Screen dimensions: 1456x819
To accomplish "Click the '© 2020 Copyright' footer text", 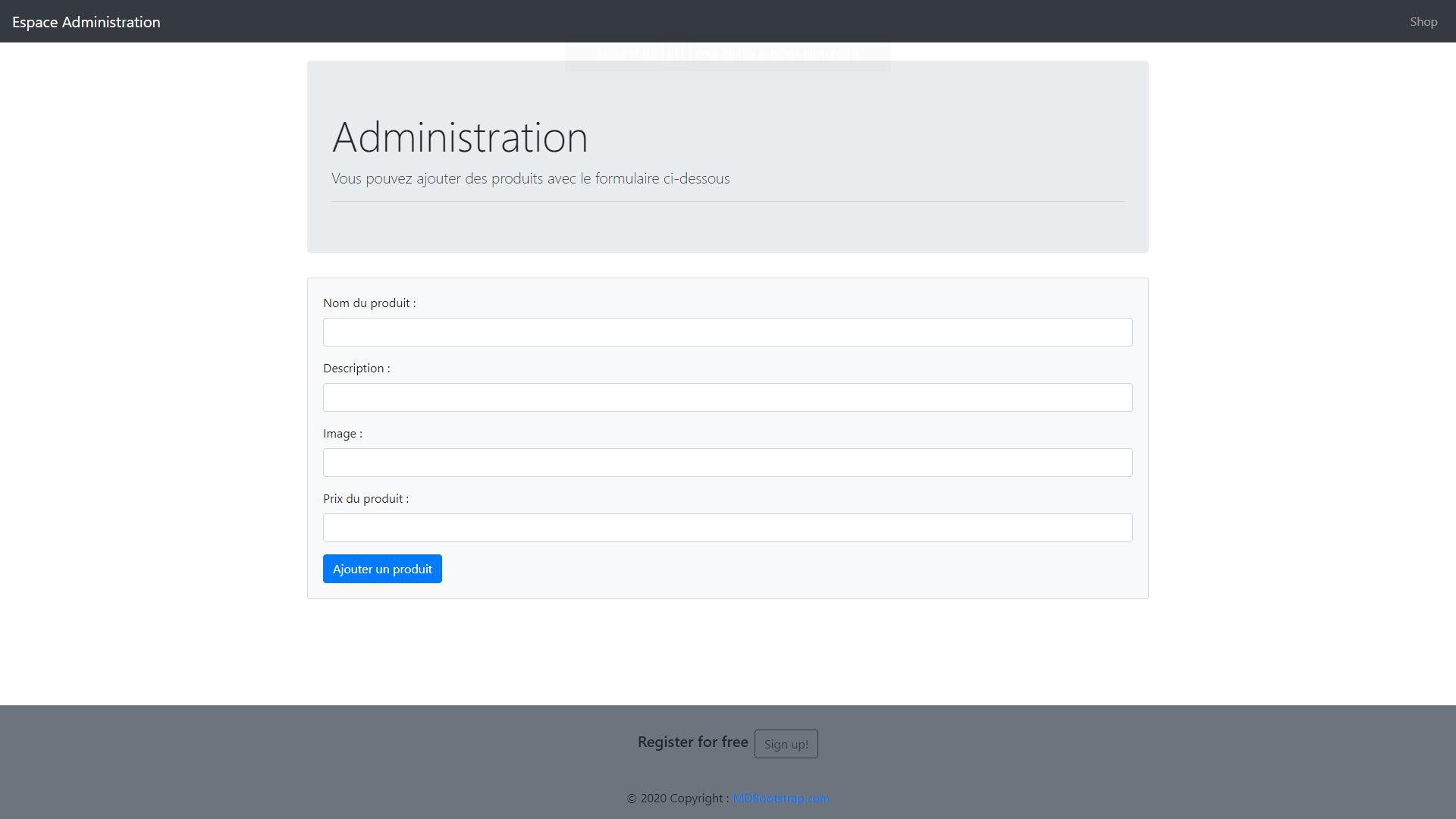I will coord(677,799).
